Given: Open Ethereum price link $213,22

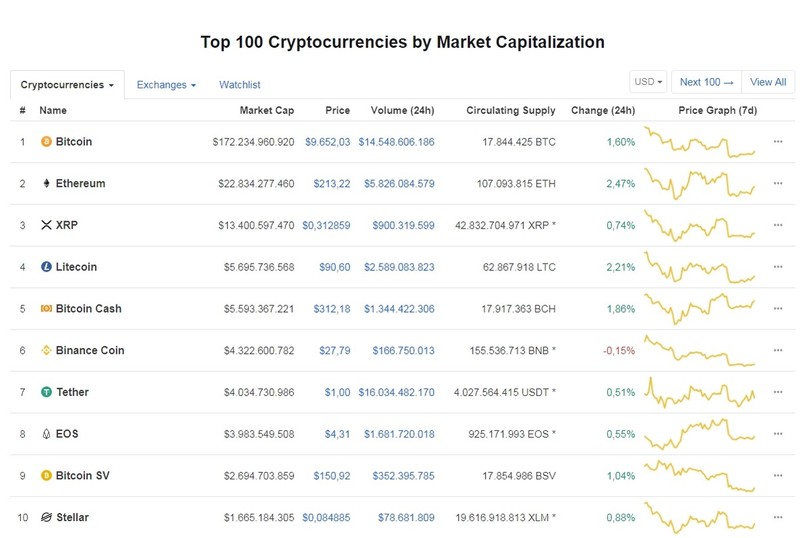Looking at the screenshot, I should [x=332, y=184].
